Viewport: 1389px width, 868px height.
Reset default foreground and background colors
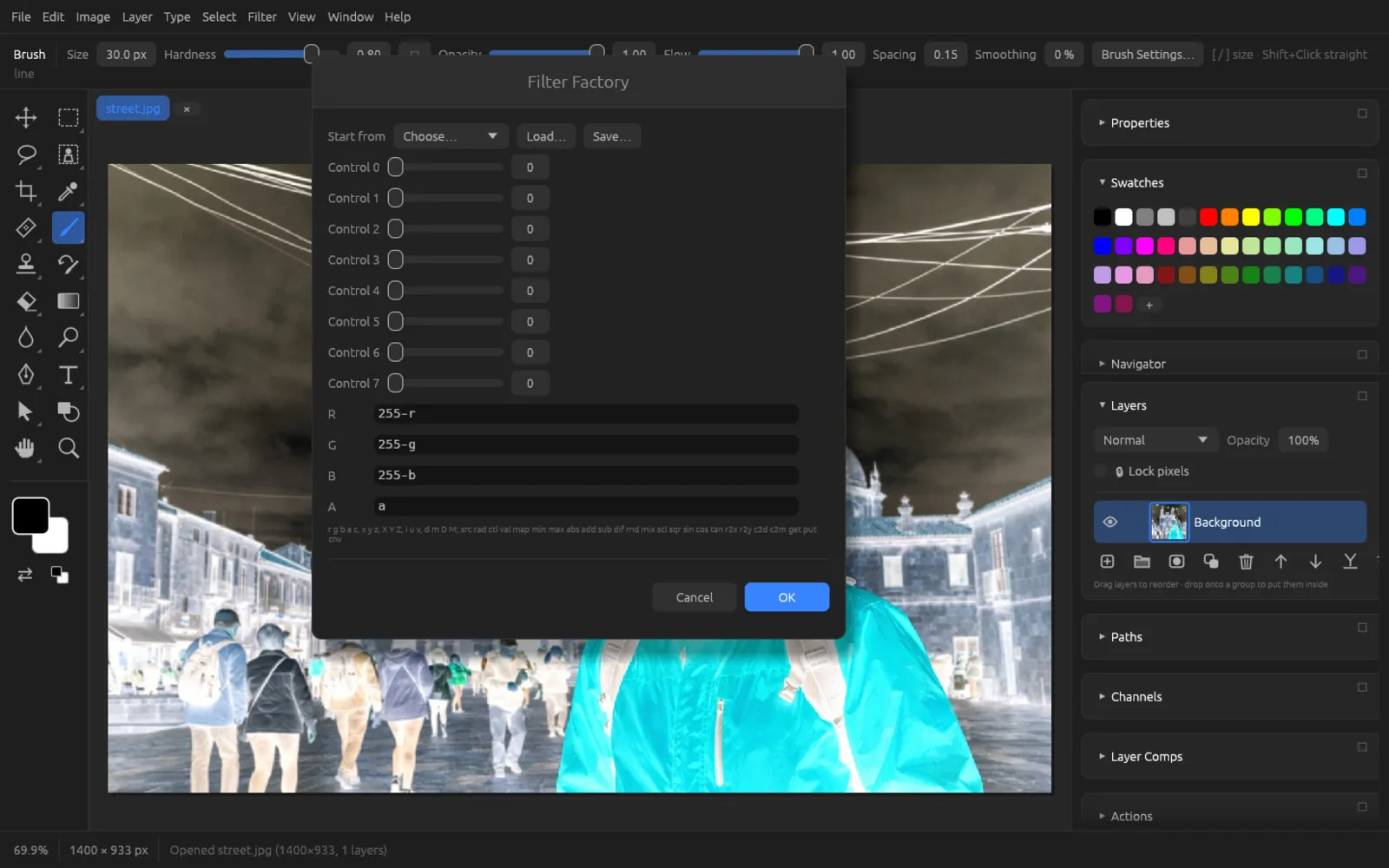point(59,575)
